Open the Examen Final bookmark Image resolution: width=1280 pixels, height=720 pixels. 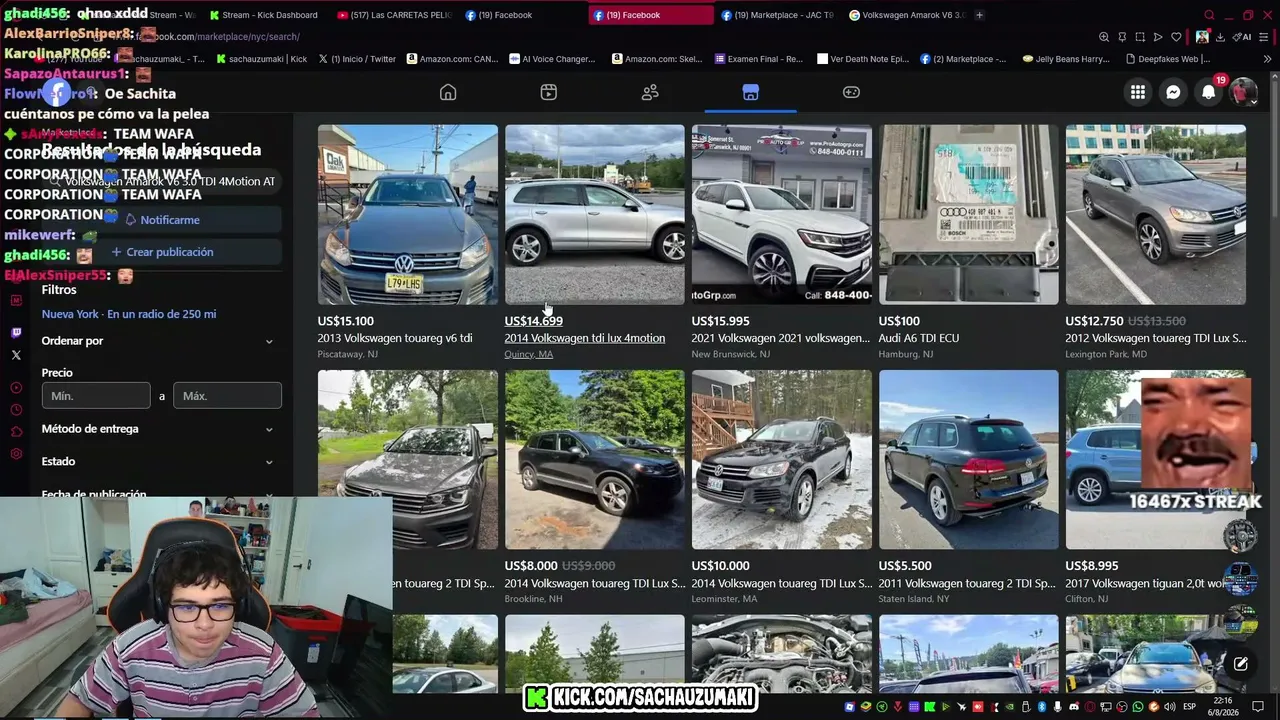pos(758,59)
